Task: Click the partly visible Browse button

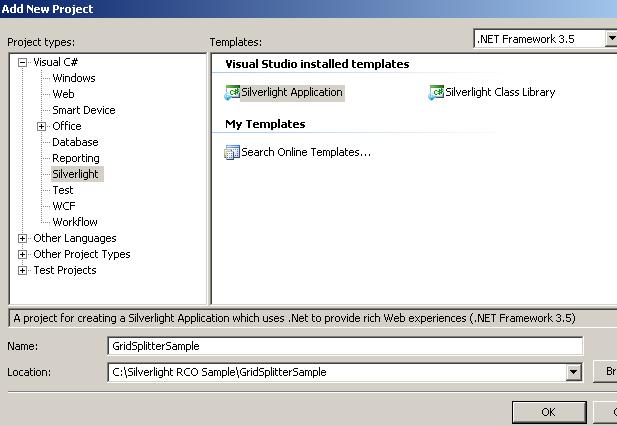Action: pyautogui.click(x=606, y=371)
